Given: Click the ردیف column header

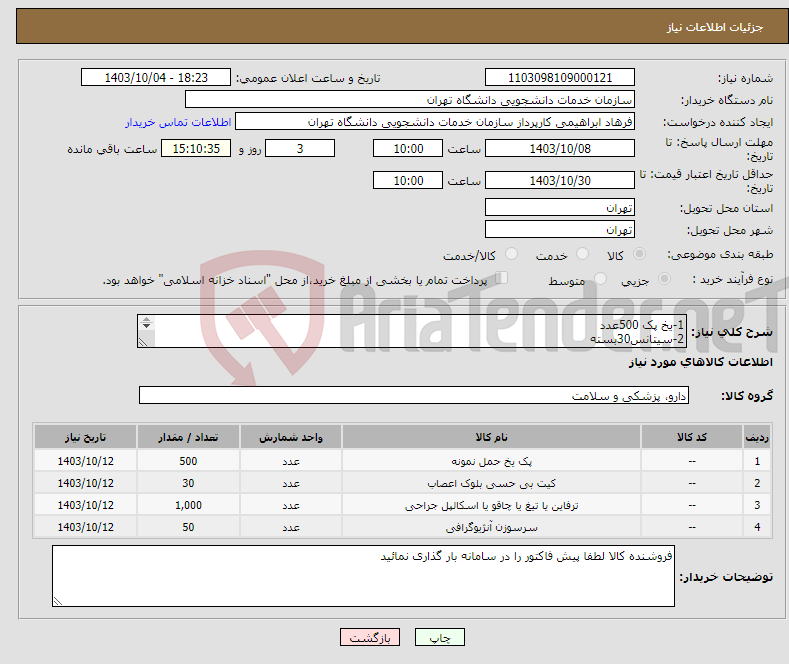Looking at the screenshot, I should pyautogui.click(x=756, y=437).
